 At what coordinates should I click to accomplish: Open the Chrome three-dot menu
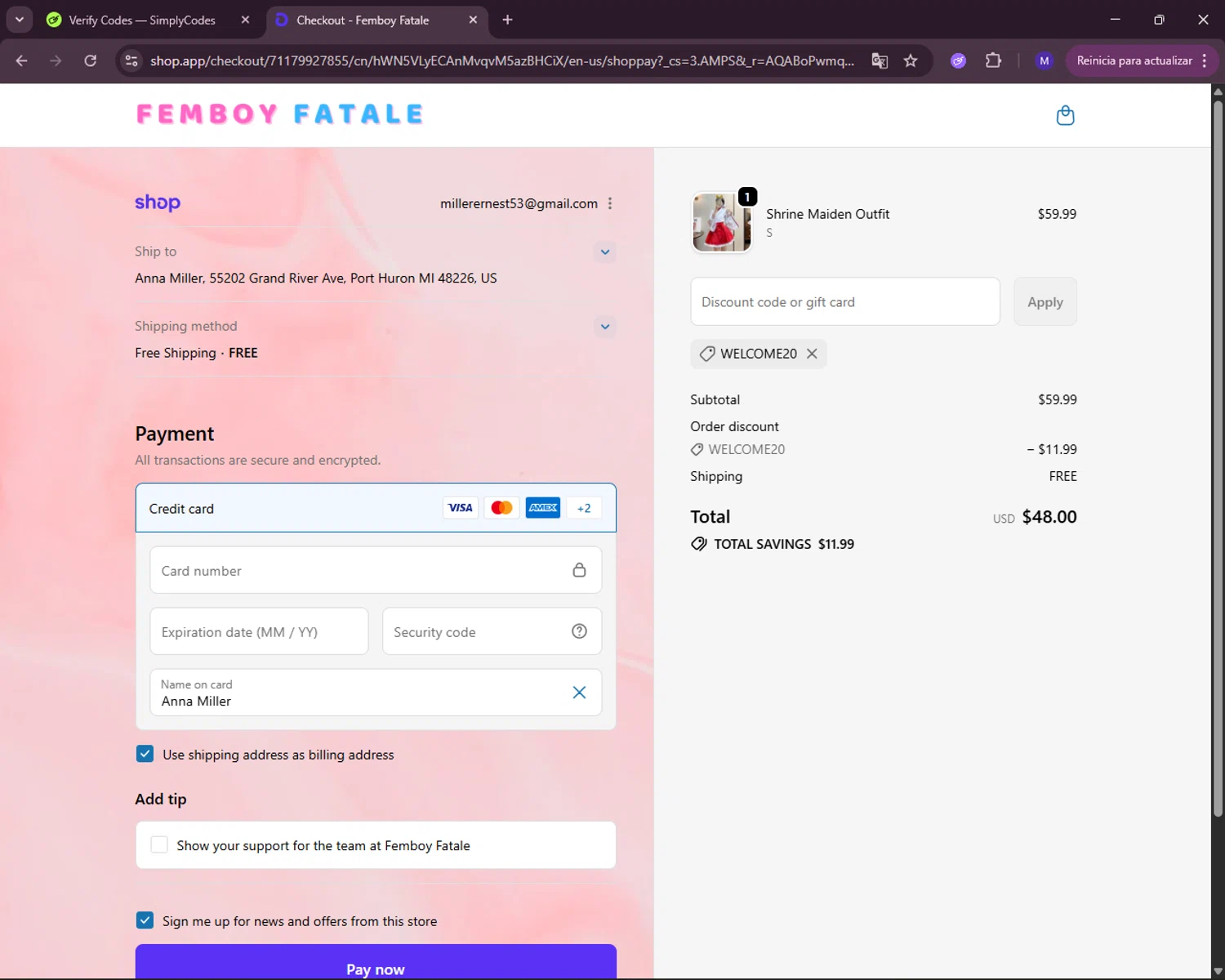pyautogui.click(x=1205, y=60)
